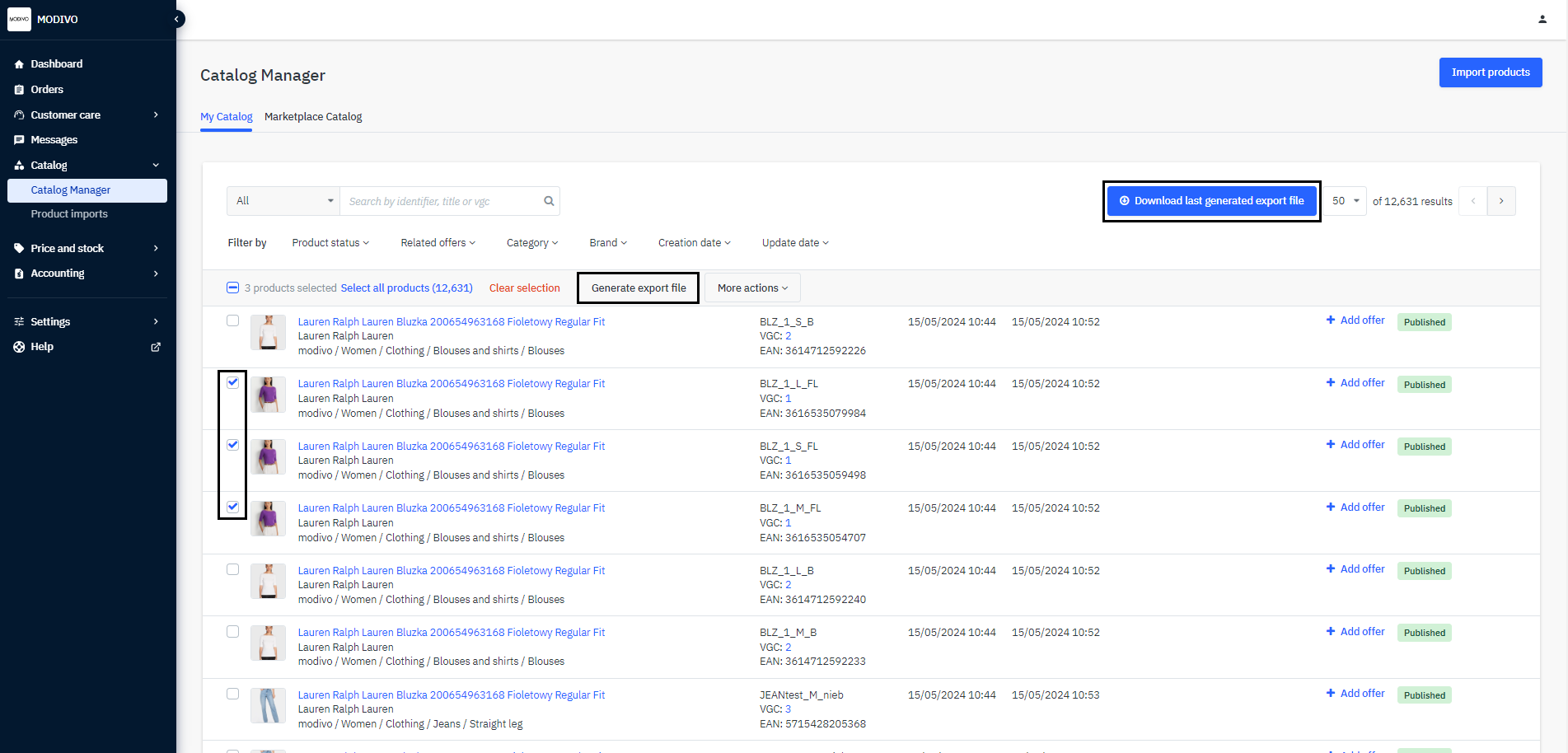Viewport: 1568px width, 753px height.
Task: Expand the Category filter
Action: 532,243
